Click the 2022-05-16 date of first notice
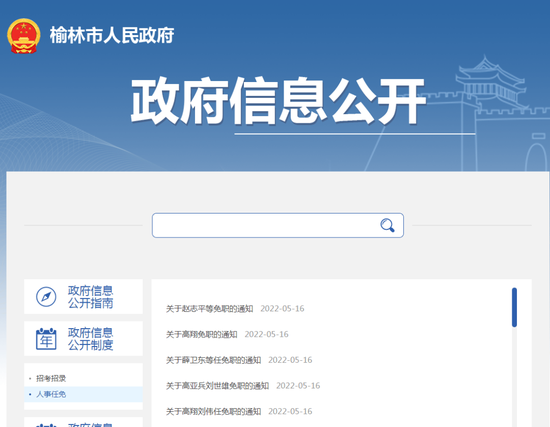Image resolution: width=550 pixels, height=427 pixels. [282, 308]
